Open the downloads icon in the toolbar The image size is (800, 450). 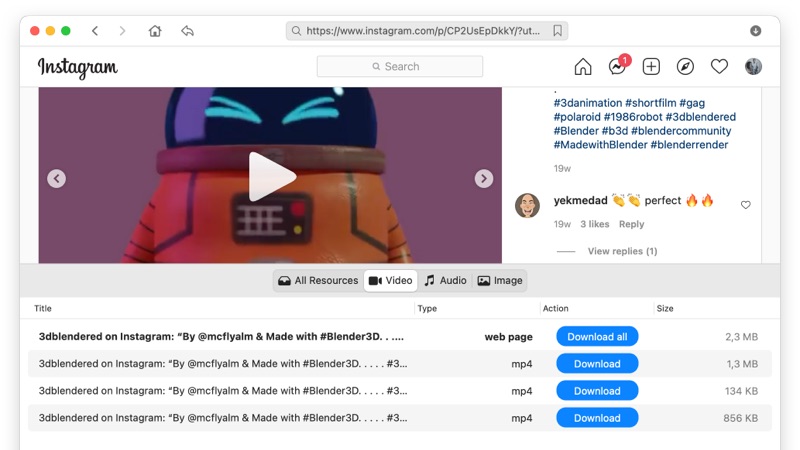click(x=756, y=31)
